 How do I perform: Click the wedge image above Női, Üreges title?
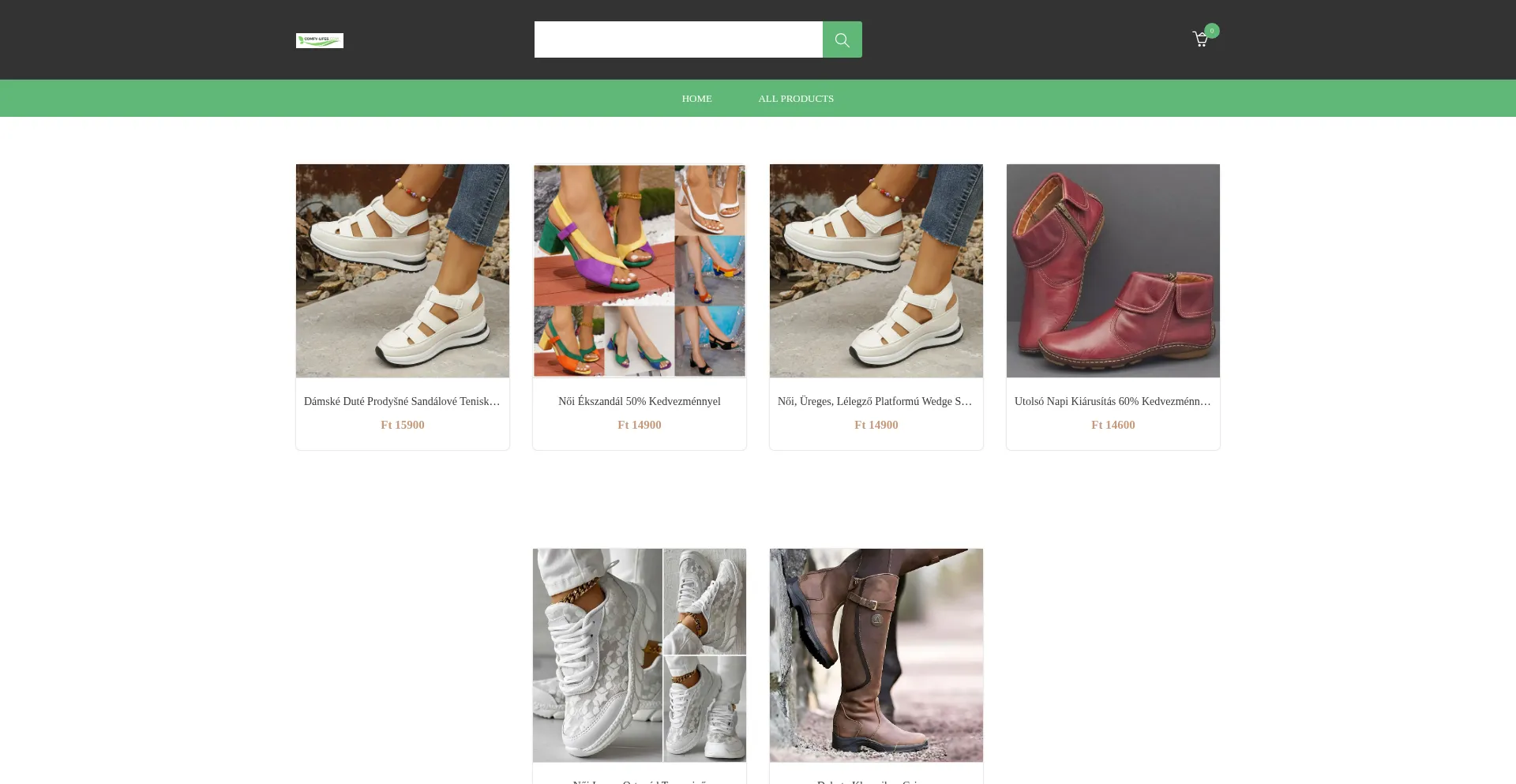point(876,270)
